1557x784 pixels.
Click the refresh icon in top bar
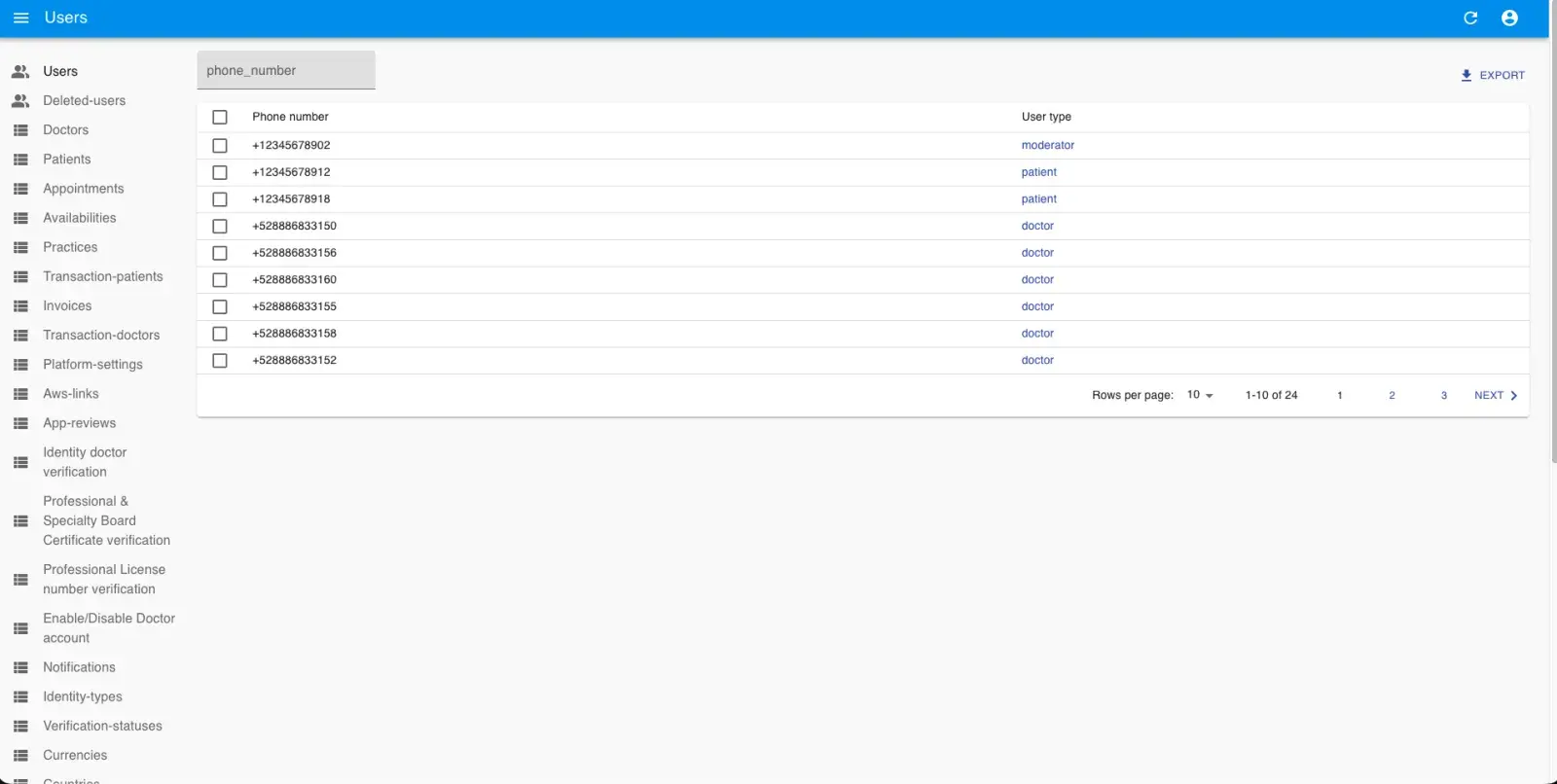[x=1470, y=18]
